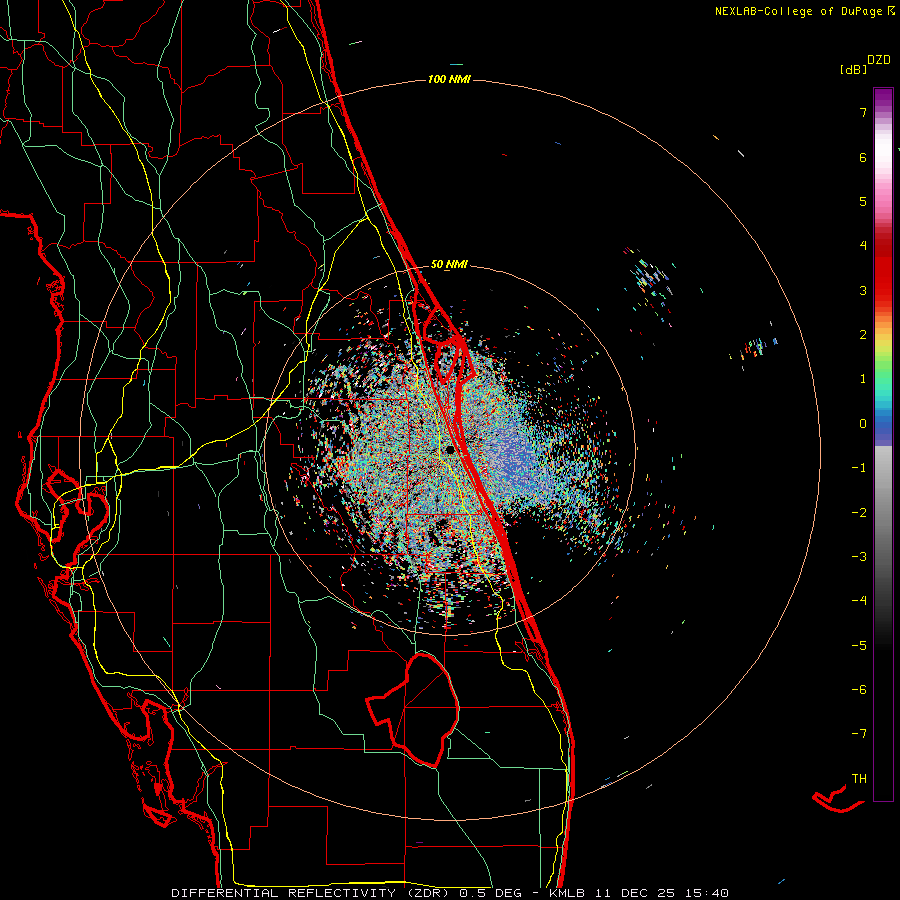Click the DZD legend title
This screenshot has height=900, width=900.
(x=879, y=60)
